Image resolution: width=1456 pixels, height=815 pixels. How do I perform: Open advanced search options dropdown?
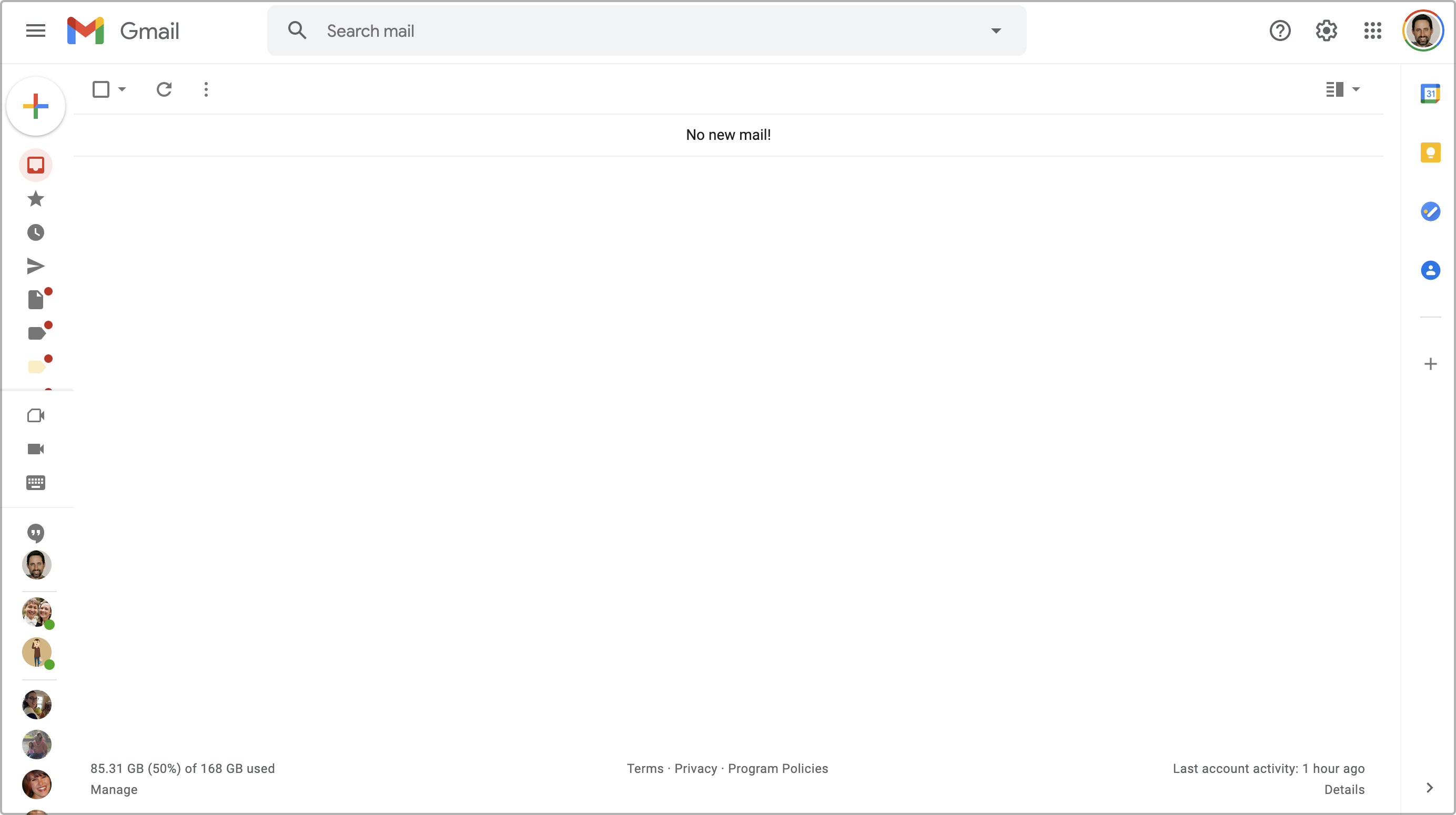(996, 30)
